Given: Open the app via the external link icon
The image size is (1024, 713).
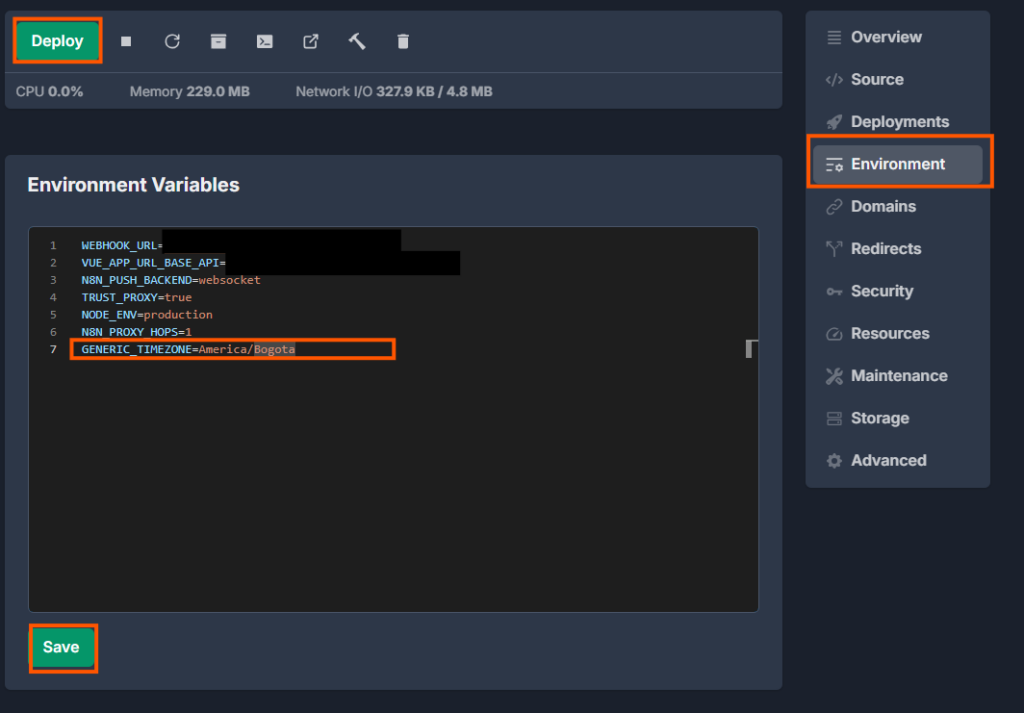Looking at the screenshot, I should click(311, 41).
